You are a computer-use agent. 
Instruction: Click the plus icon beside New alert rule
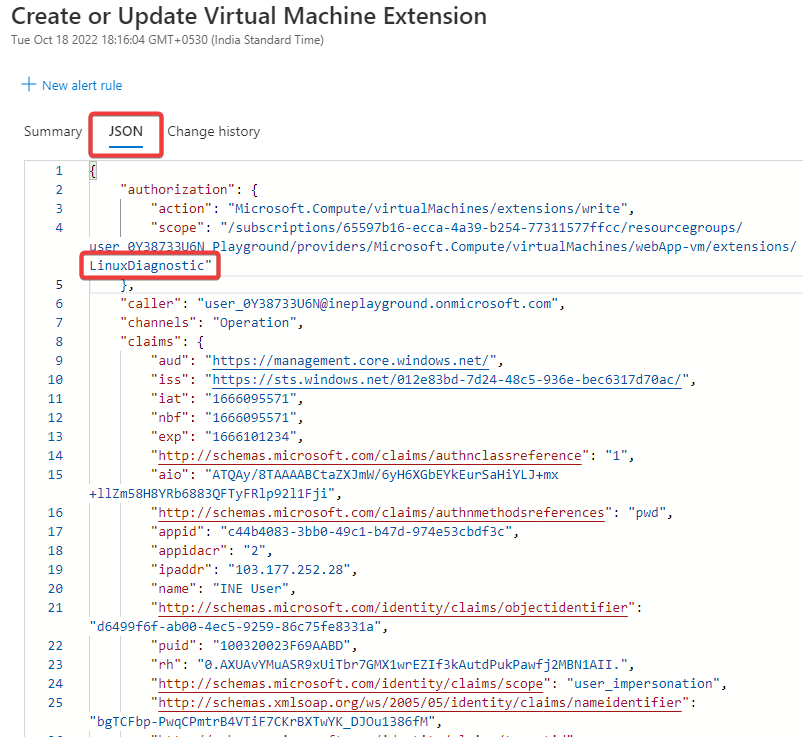point(28,85)
